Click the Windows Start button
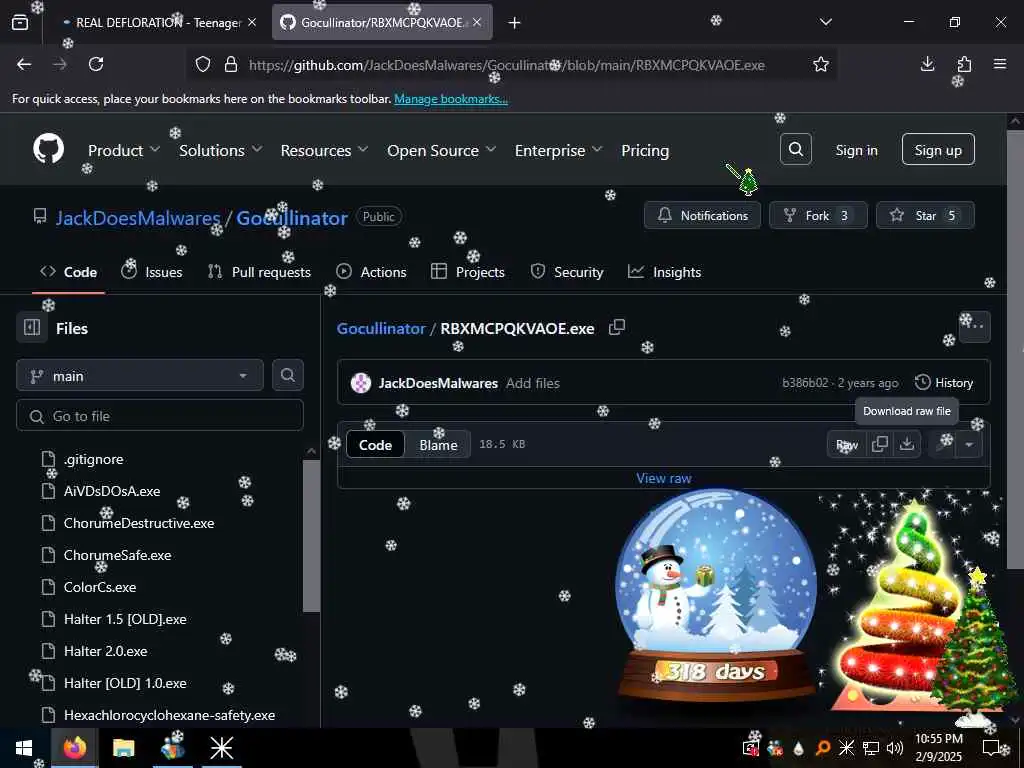1024x768 pixels. (x=24, y=748)
